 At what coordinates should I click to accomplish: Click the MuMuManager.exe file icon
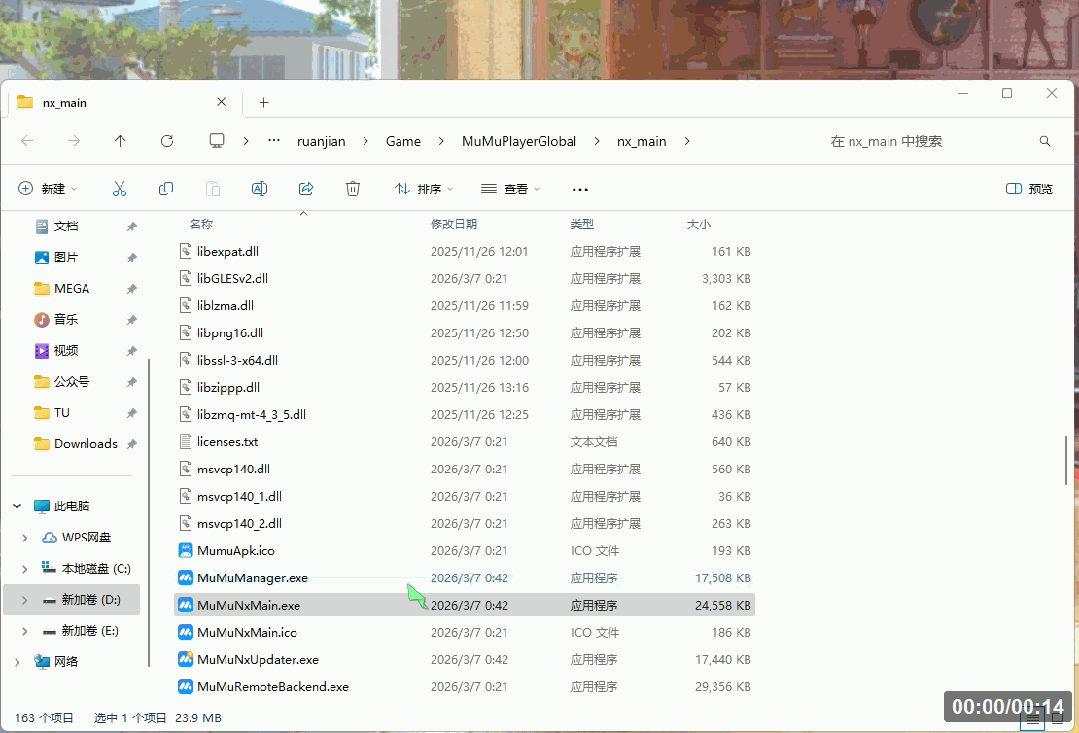tap(185, 577)
